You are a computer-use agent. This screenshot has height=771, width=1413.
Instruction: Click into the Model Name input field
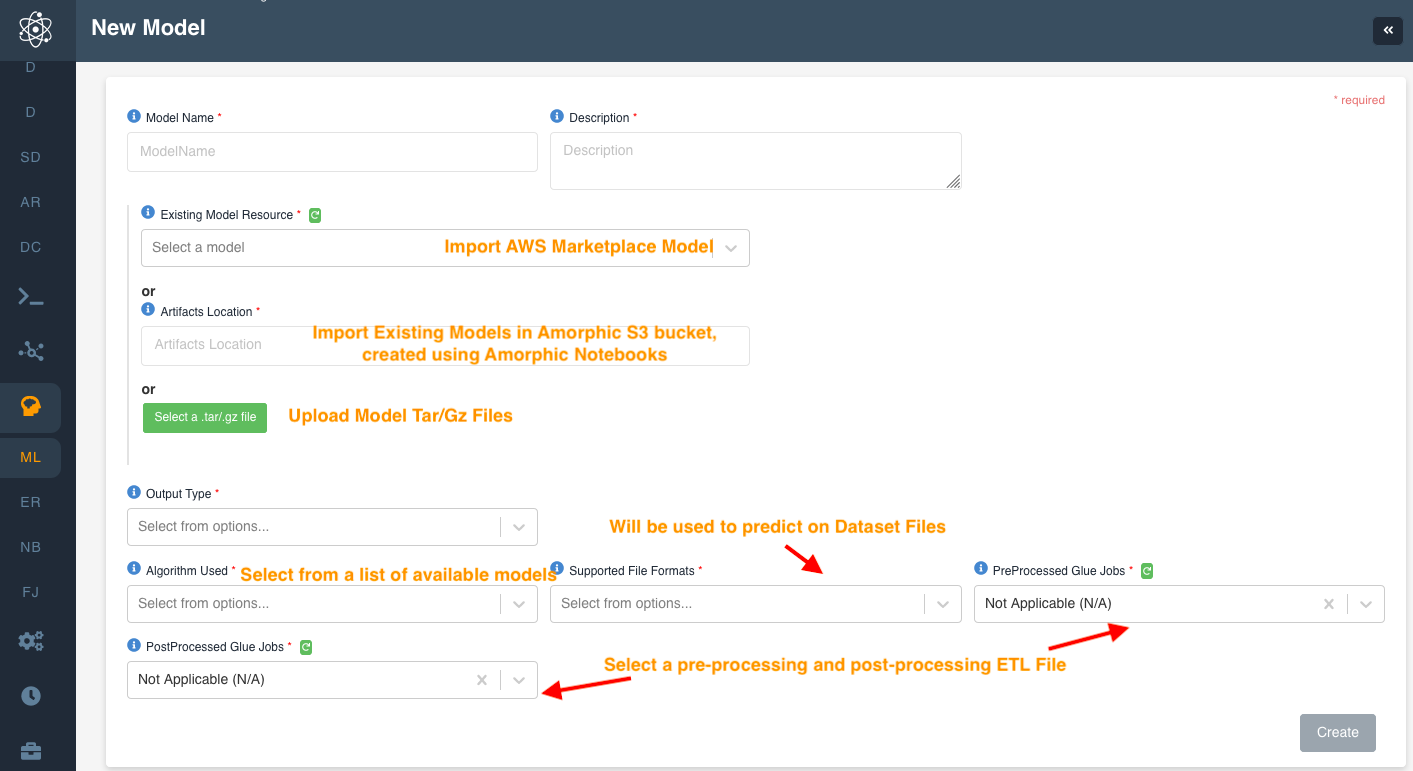coord(332,152)
